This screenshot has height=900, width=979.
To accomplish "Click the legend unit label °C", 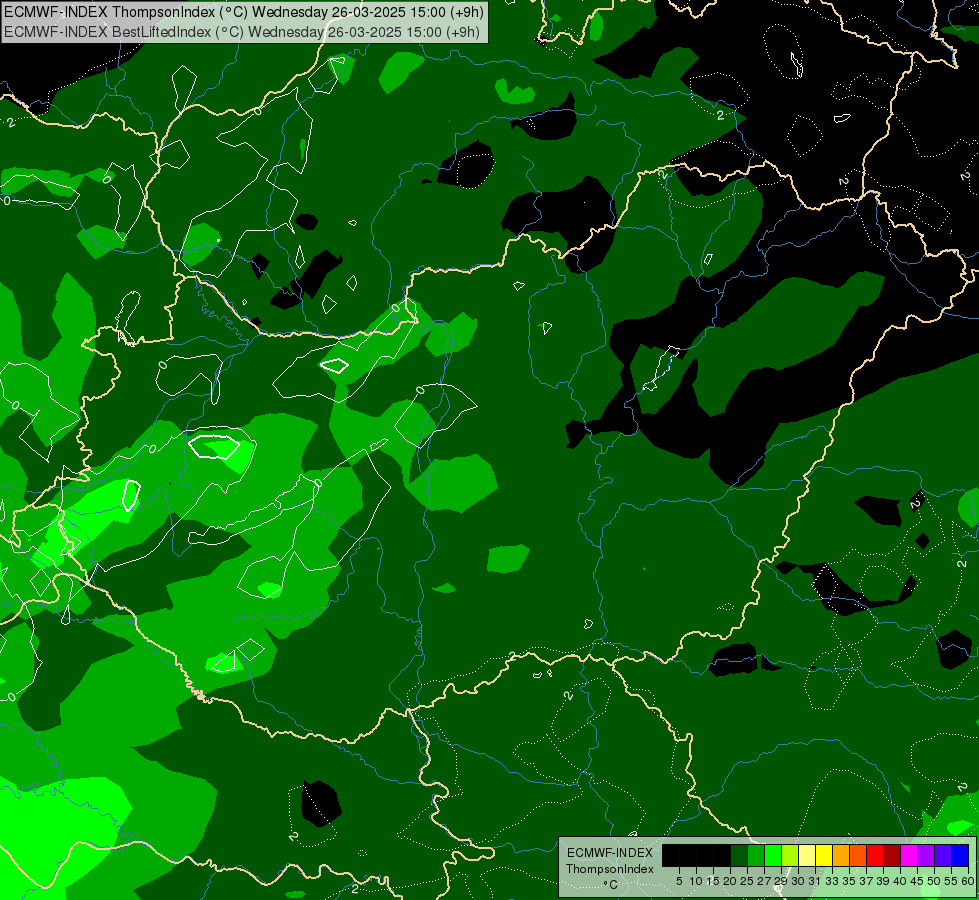I will (x=611, y=885).
